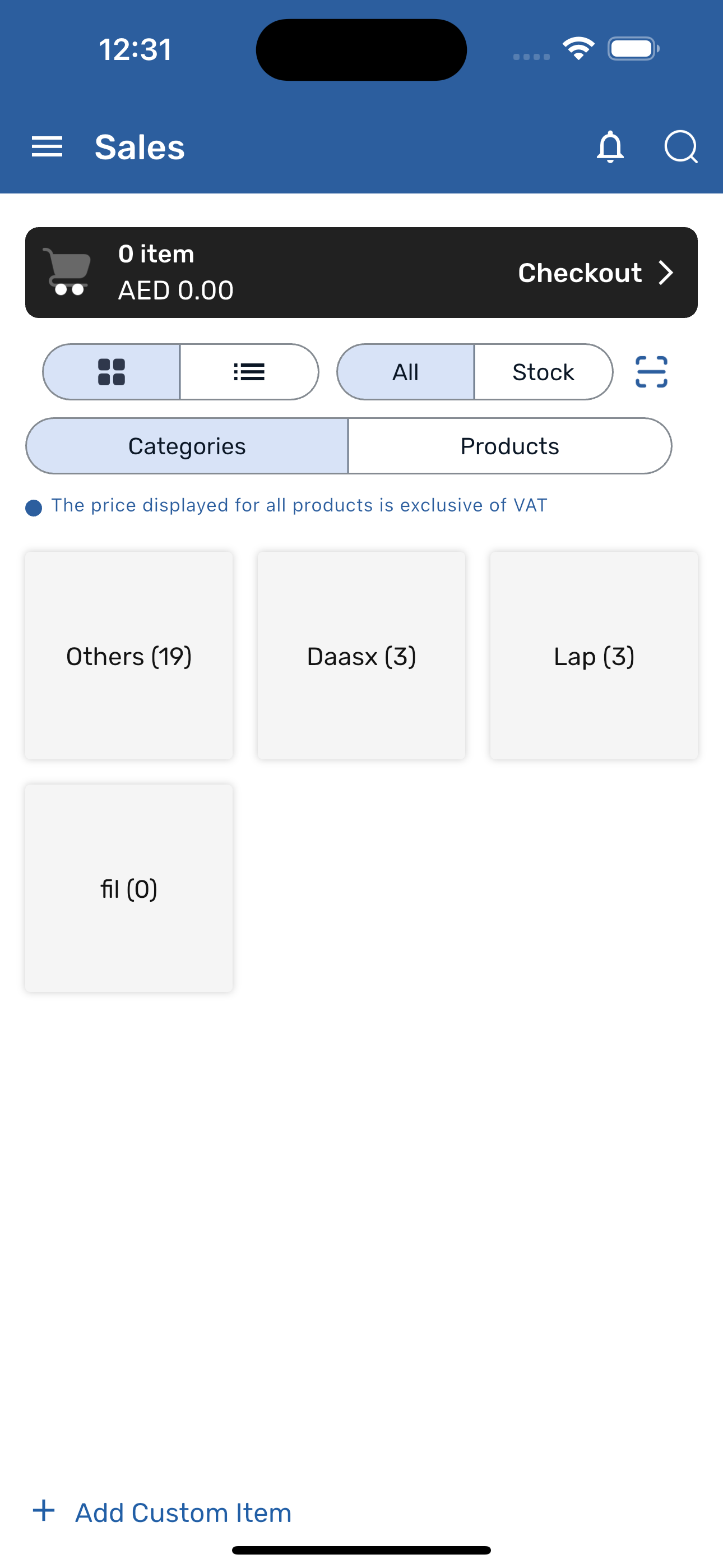Open the hamburger navigation menu
The image size is (723, 1568).
47,147
